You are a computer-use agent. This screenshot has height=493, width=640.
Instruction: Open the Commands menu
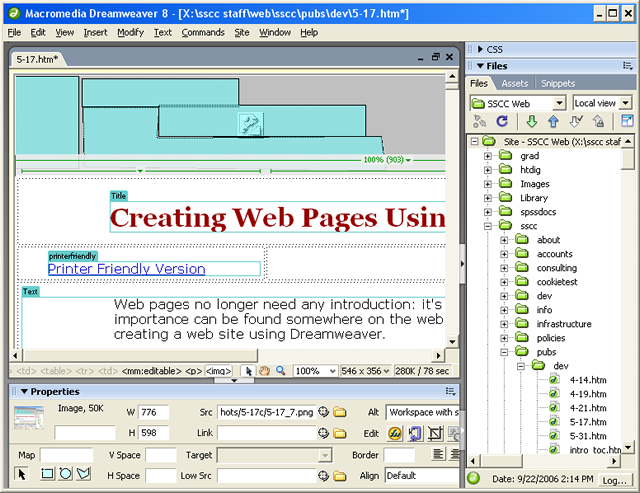[x=203, y=32]
